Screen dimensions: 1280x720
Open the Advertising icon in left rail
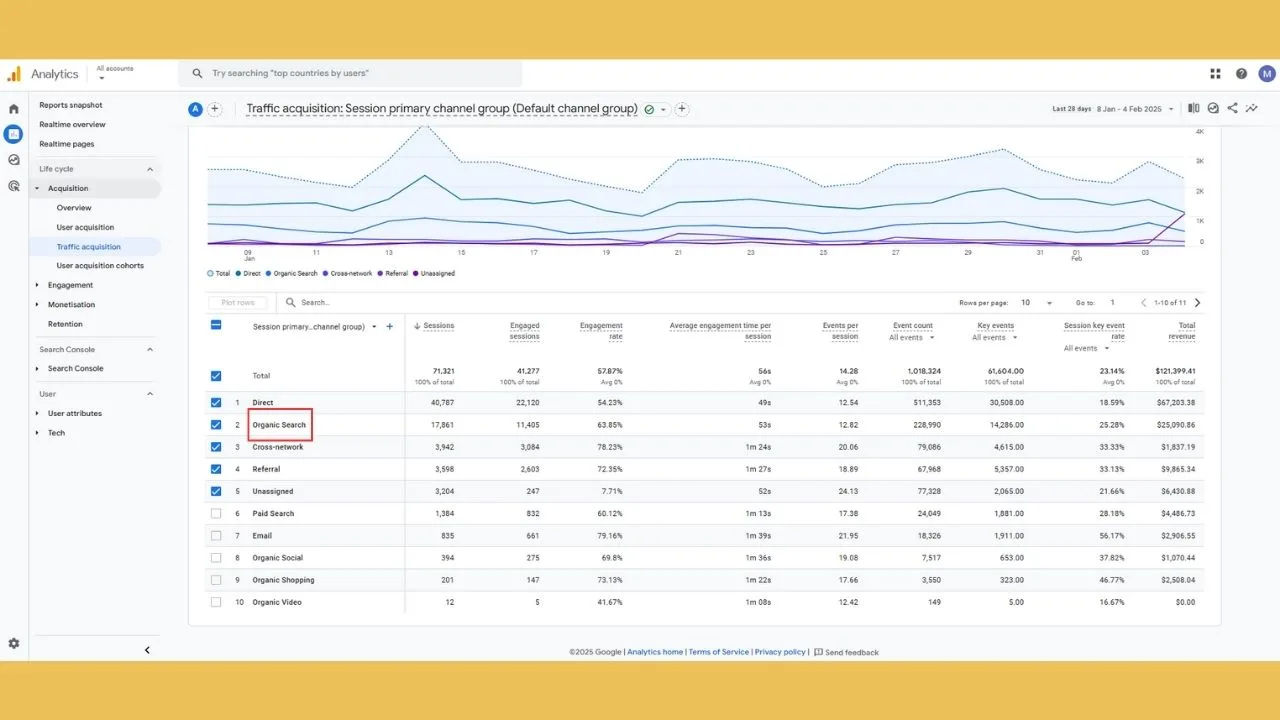[14, 186]
